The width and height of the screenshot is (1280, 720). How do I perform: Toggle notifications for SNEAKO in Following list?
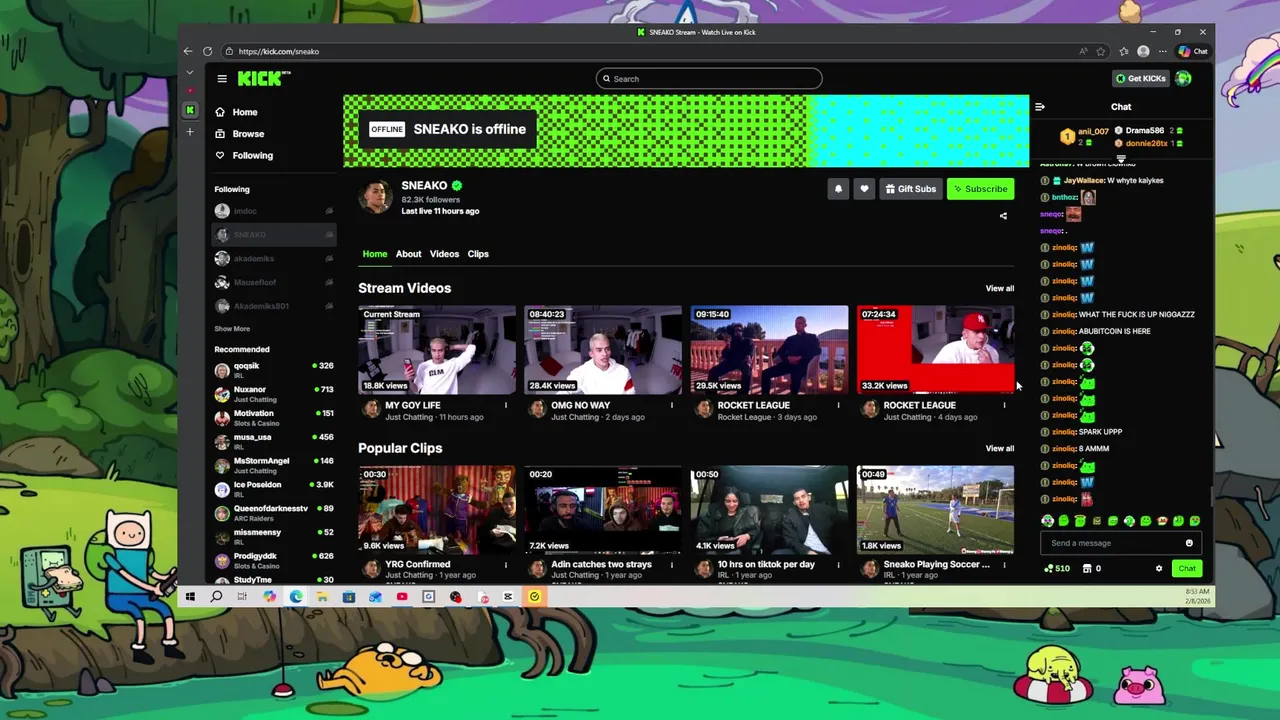tap(329, 235)
